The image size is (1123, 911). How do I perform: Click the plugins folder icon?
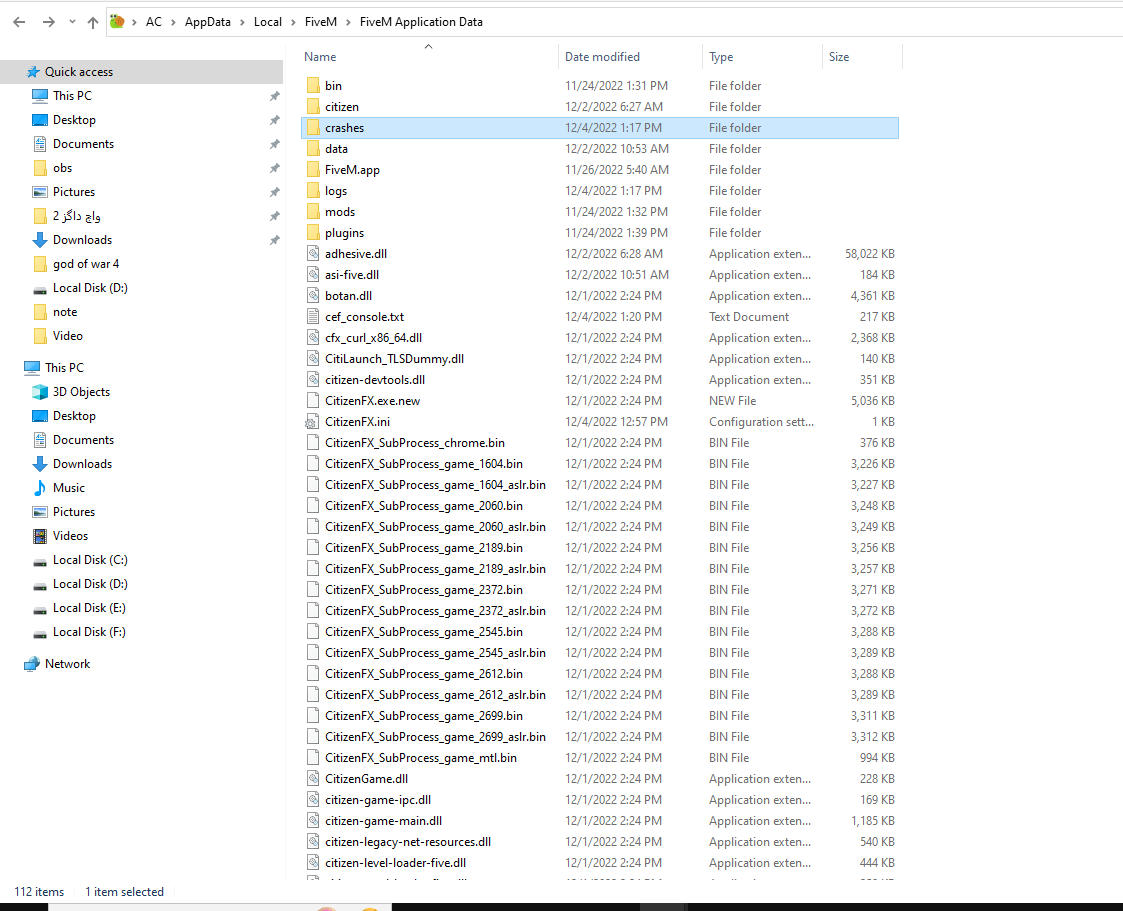(x=313, y=232)
